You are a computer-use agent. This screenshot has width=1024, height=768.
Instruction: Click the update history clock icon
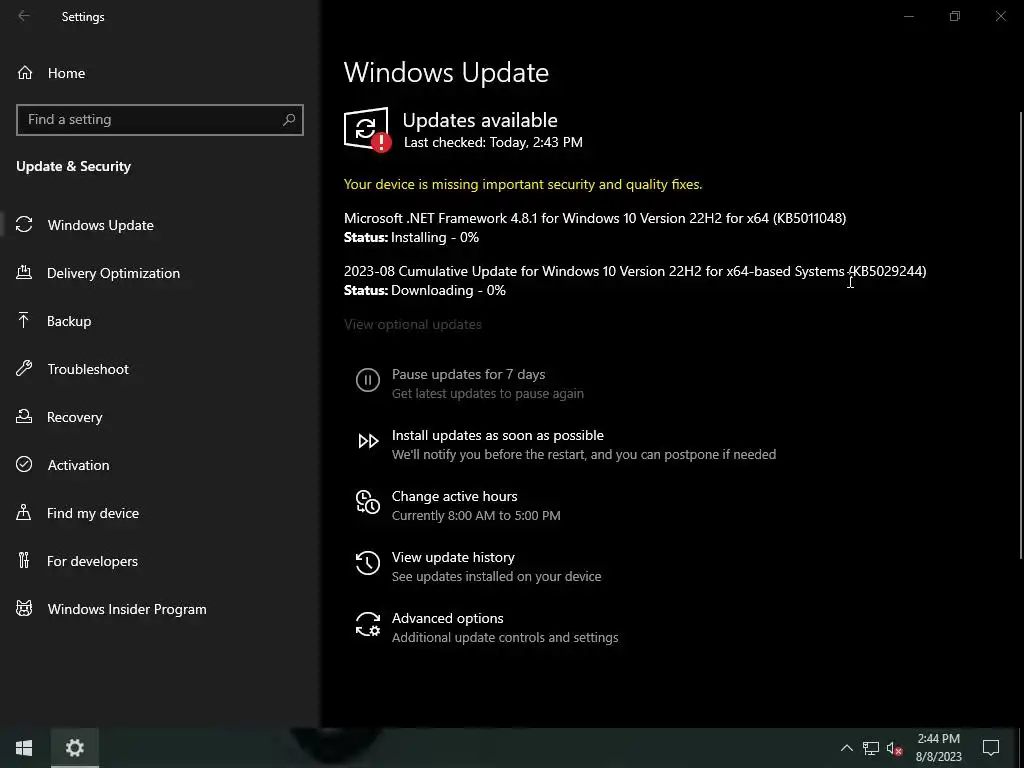coord(368,563)
